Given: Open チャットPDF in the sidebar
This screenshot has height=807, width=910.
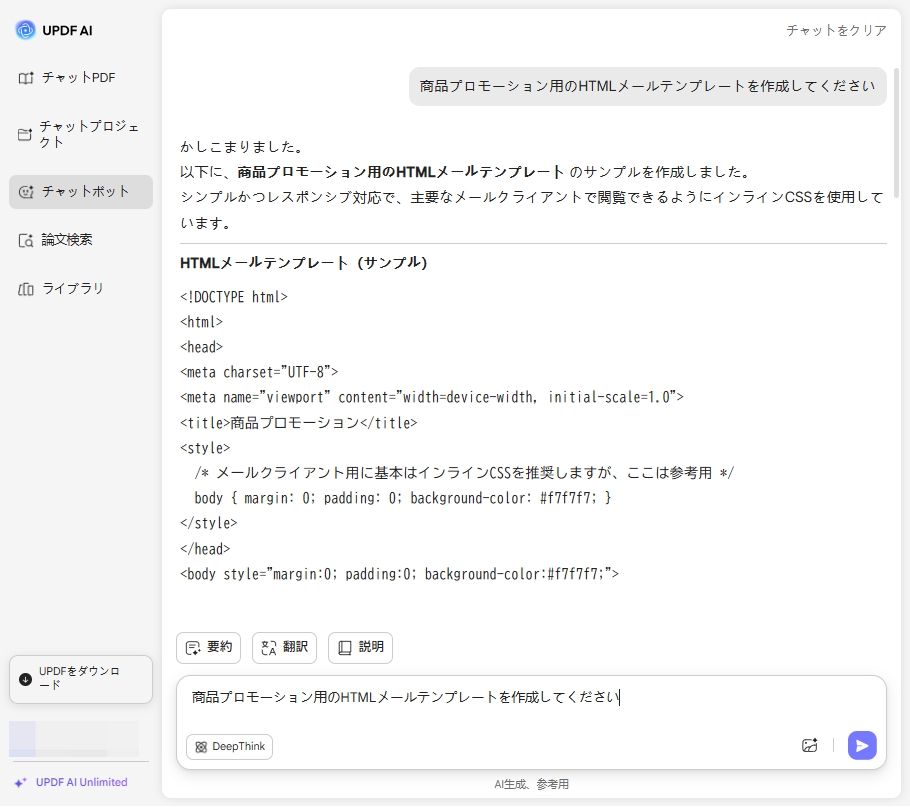Looking at the screenshot, I should tap(81, 78).
